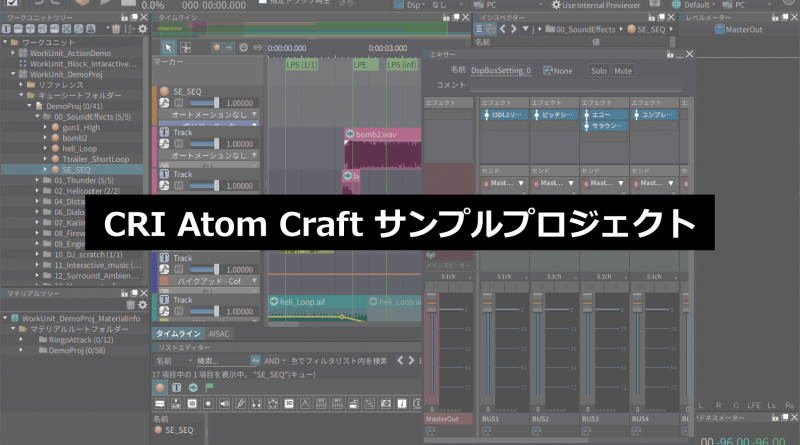Open オートメーションなし dropdown on SE_SEQ track
The image size is (800, 445).
pos(209,114)
